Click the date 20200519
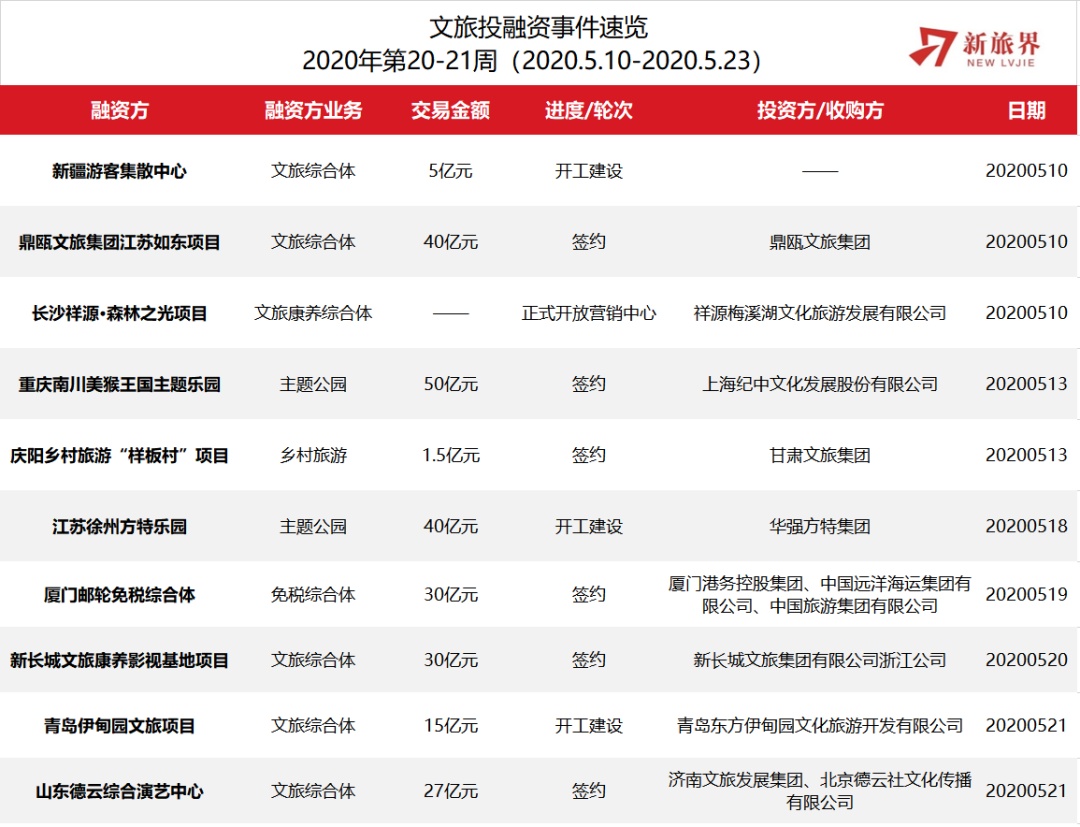The image size is (1080, 827). (1026, 594)
